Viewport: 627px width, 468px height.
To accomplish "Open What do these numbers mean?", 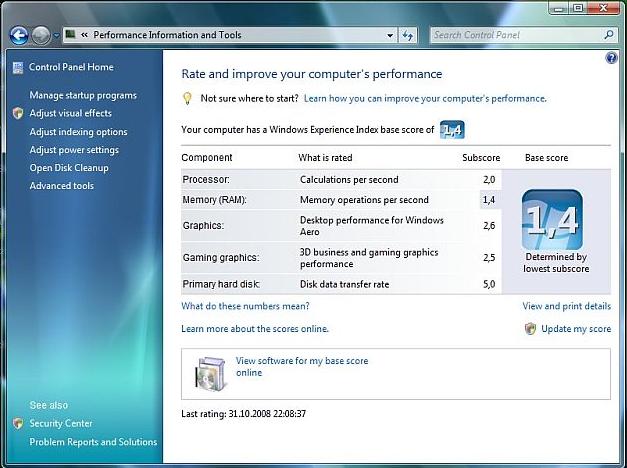I will 245,306.
